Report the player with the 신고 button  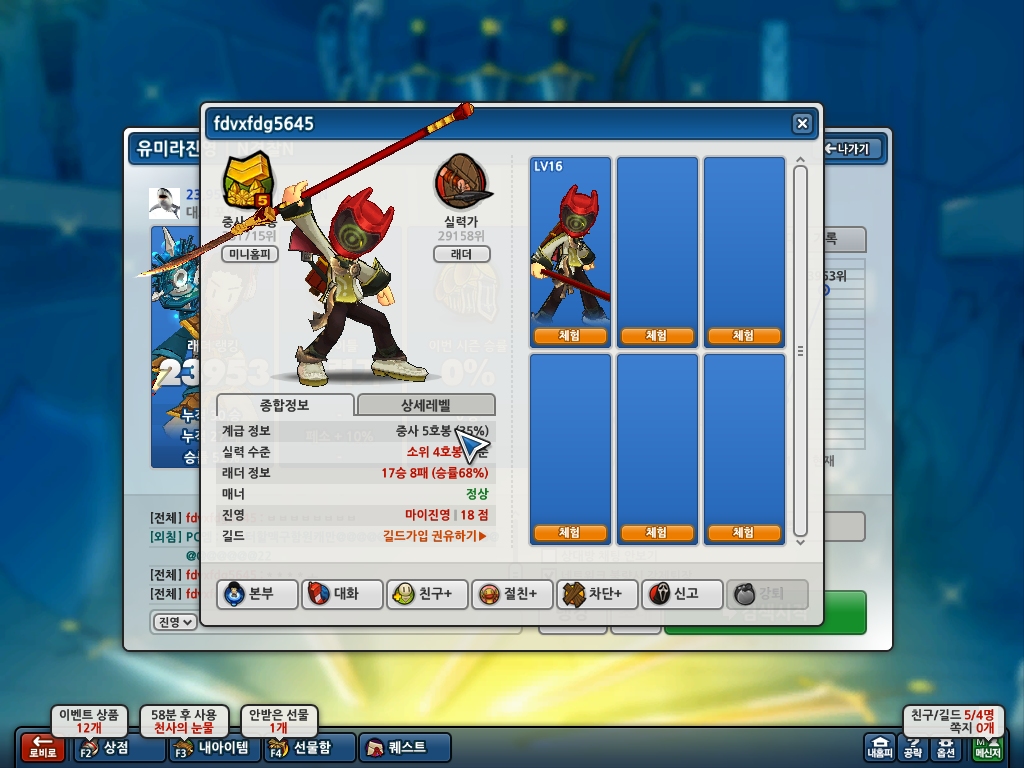(682, 594)
